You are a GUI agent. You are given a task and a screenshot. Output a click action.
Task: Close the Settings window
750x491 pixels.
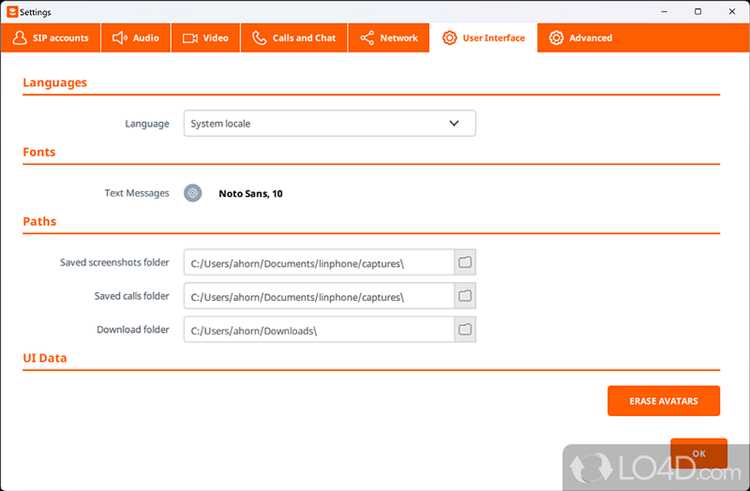coord(732,12)
